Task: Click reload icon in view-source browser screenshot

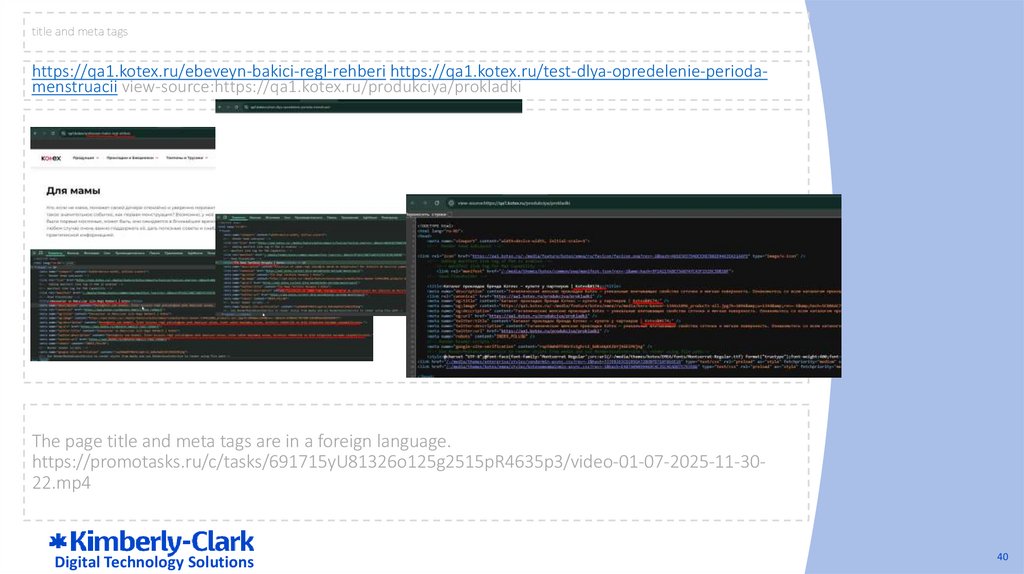Action: [437, 203]
